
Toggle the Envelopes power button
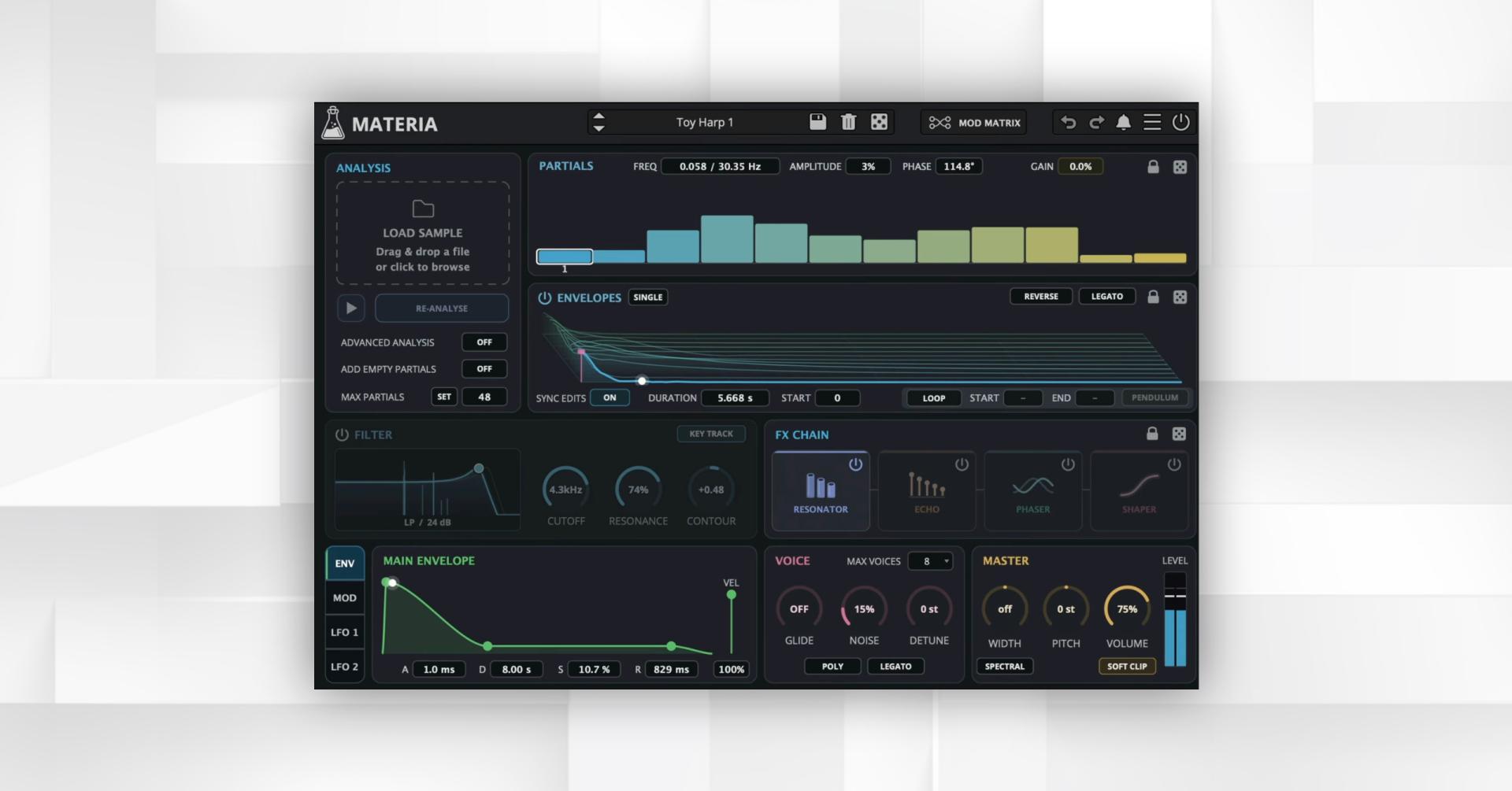point(544,298)
